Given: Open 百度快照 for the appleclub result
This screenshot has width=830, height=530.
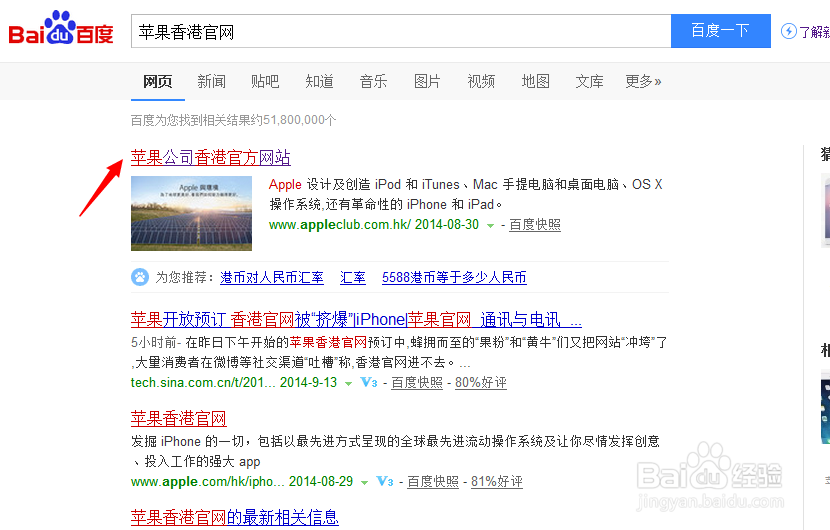Looking at the screenshot, I should point(535,224).
